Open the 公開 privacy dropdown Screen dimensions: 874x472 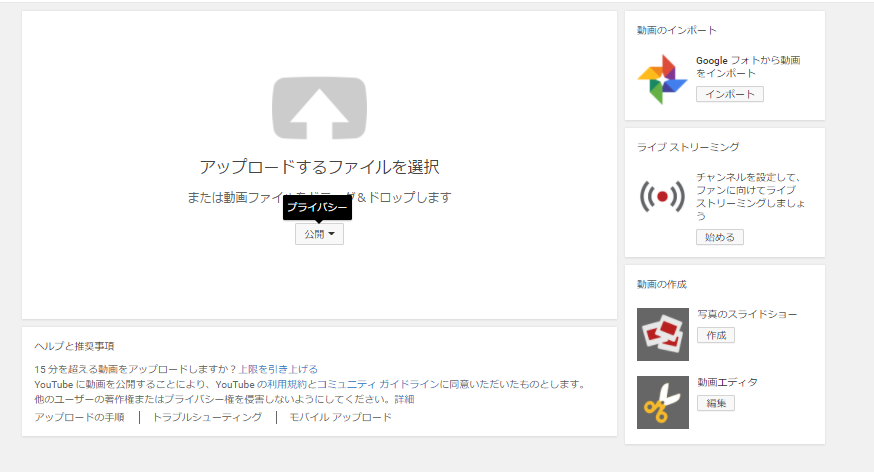(x=319, y=234)
